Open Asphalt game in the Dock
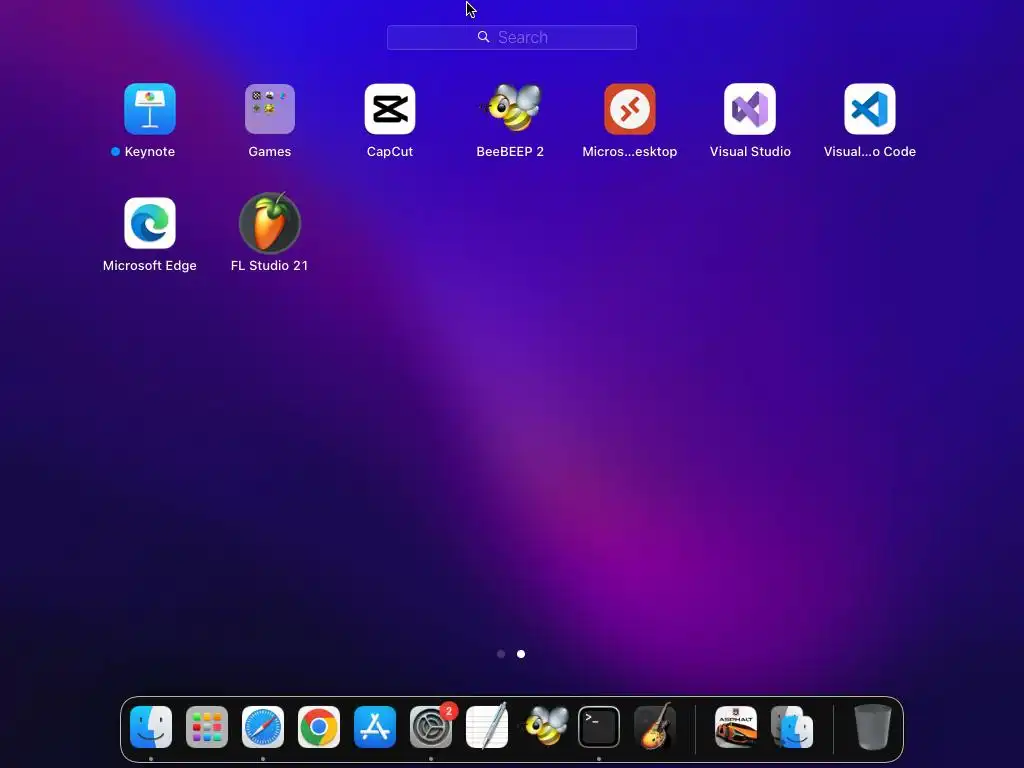Screen dimensions: 1024x768 (736, 727)
